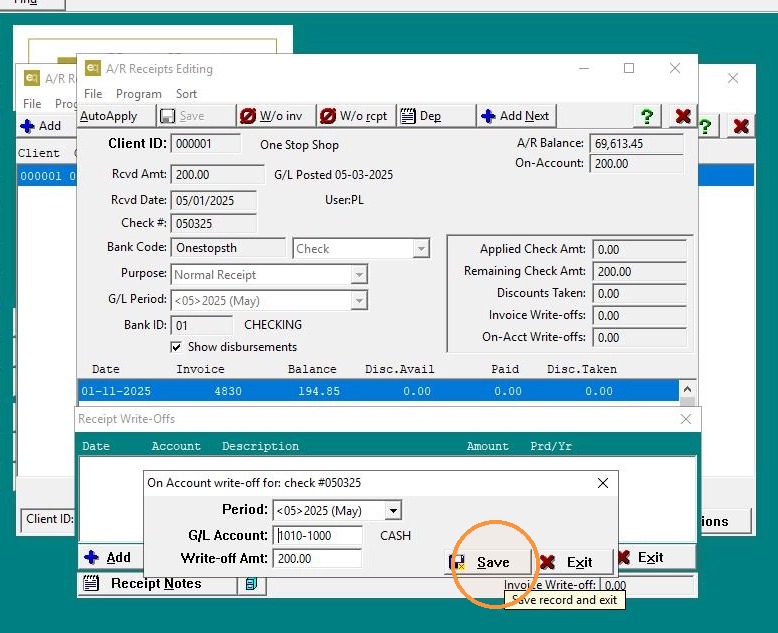778x633 pixels.
Task: Click green help icon in background A/R window
Action: tap(706, 126)
